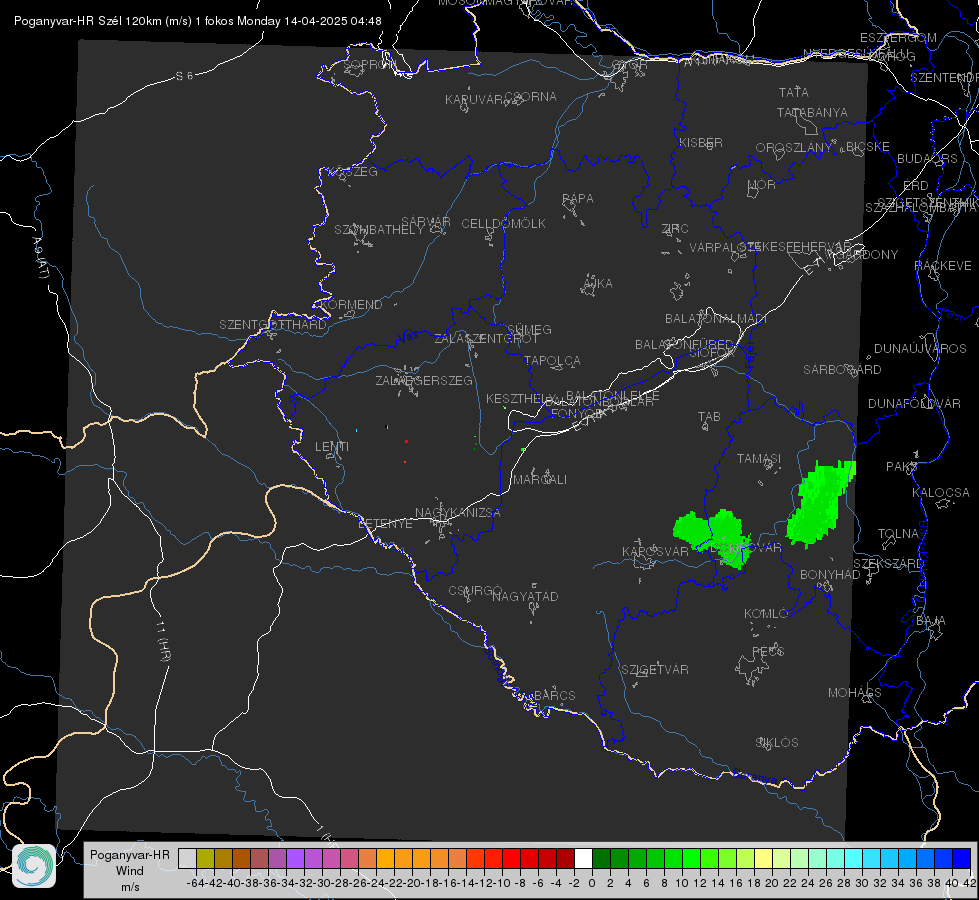Click the olive swatch between -64 and -42
The image size is (979, 900).
[x=205, y=858]
